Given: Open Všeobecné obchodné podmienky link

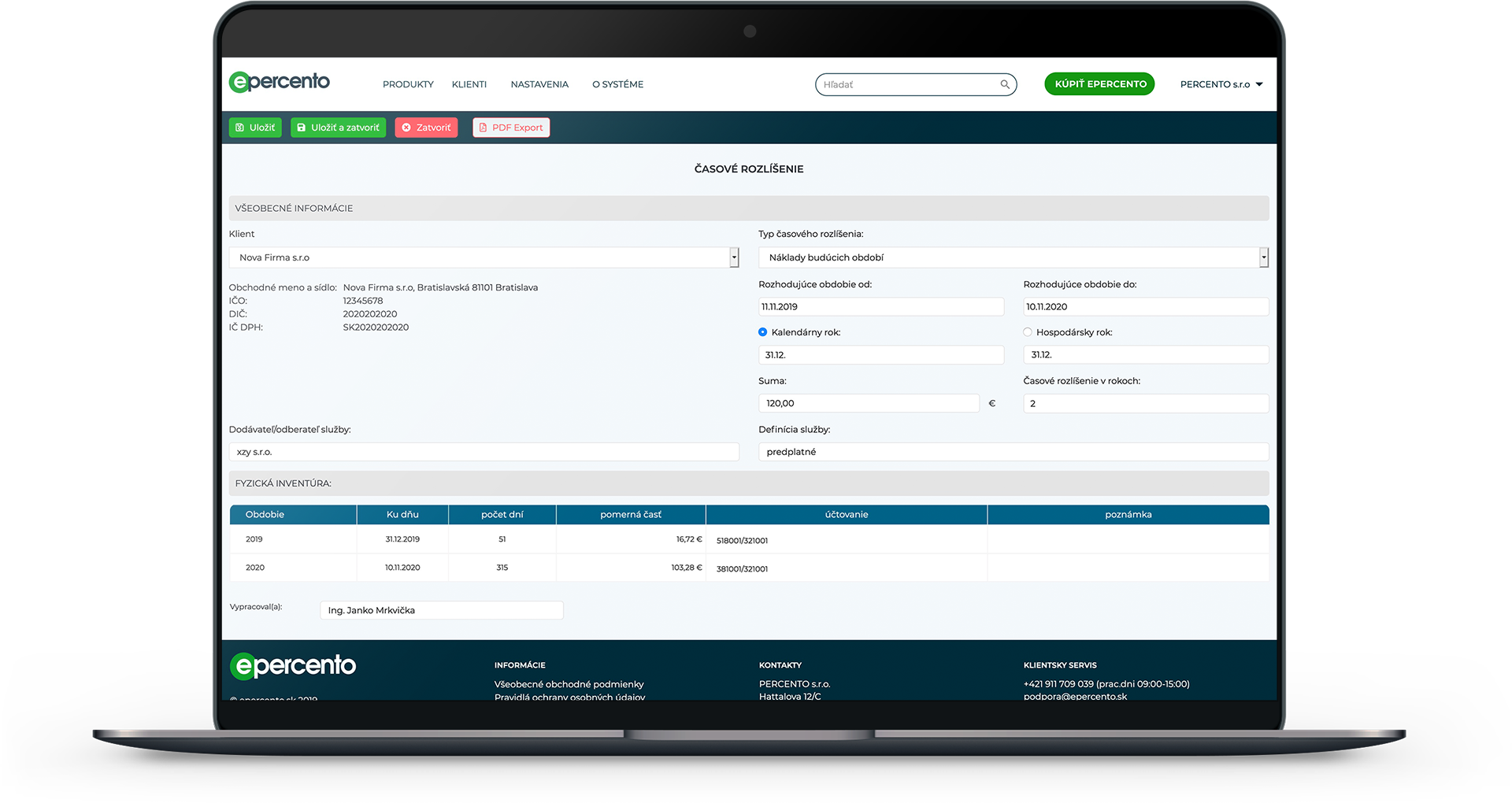Looking at the screenshot, I should [x=569, y=684].
